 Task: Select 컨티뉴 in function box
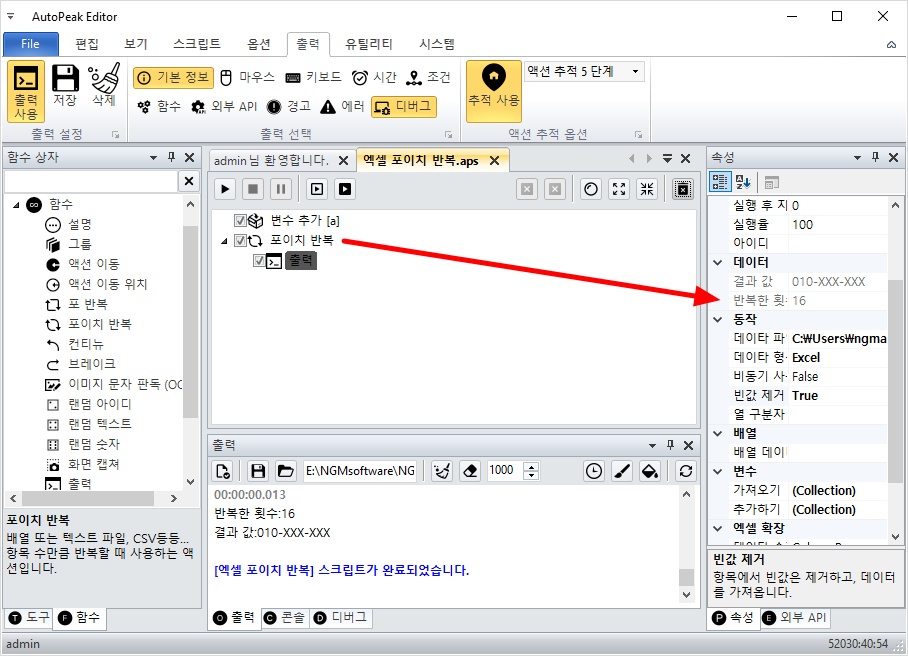click(x=86, y=344)
